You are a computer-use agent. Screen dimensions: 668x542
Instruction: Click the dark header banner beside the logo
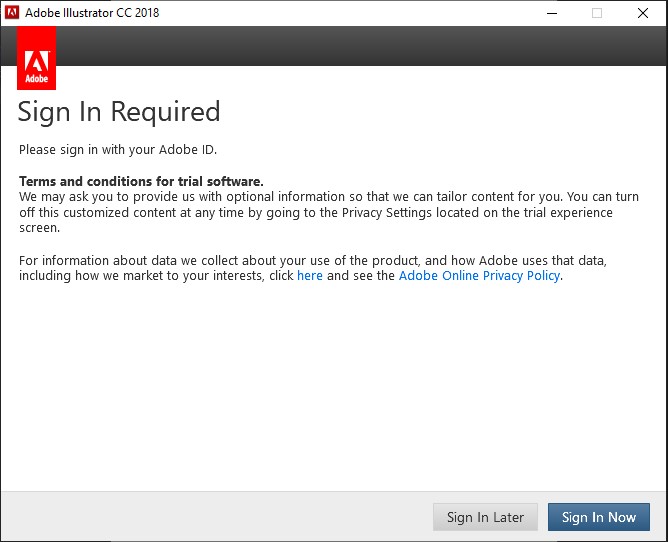point(360,46)
